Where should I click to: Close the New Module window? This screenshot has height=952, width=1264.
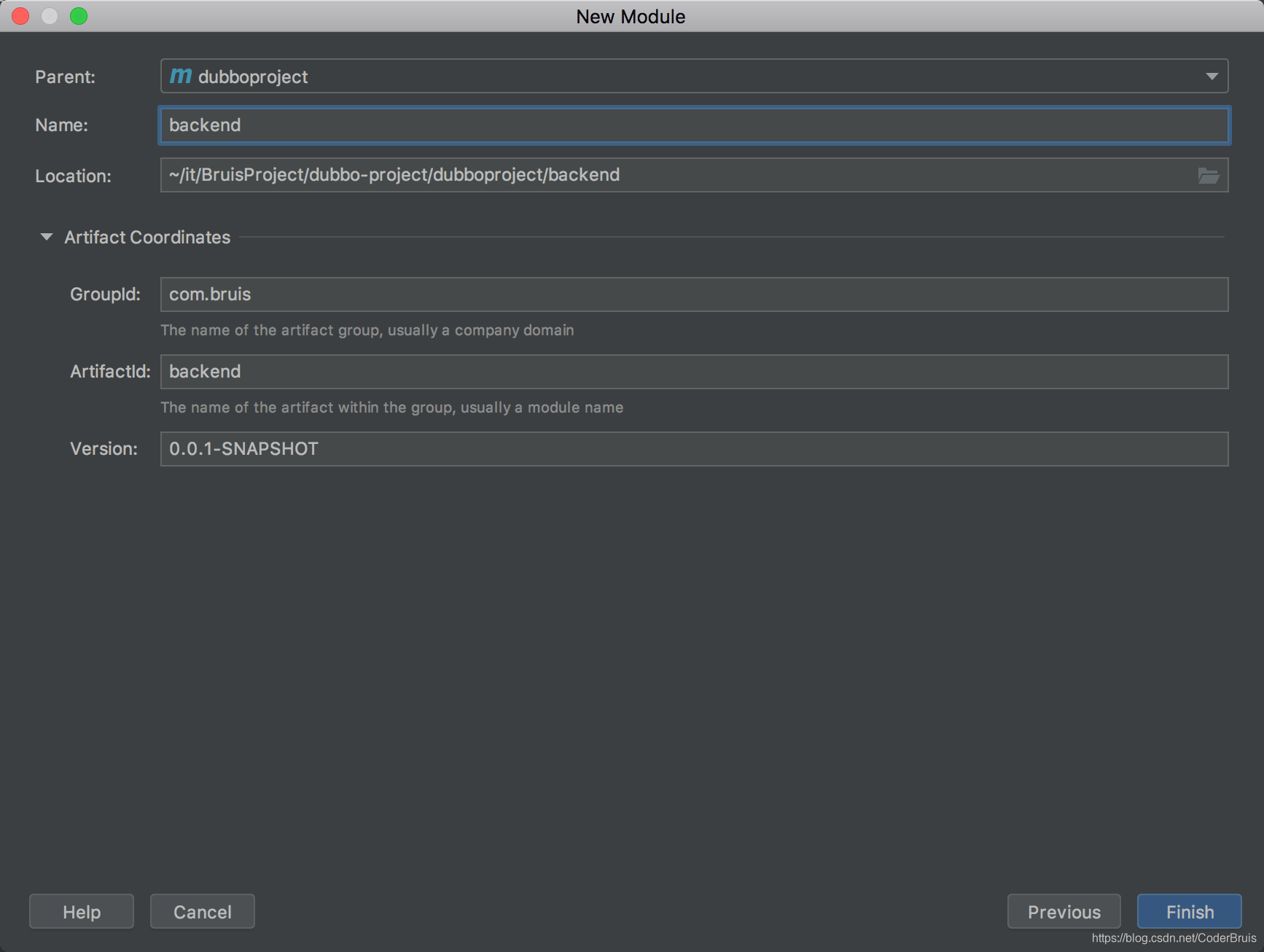tap(20, 16)
